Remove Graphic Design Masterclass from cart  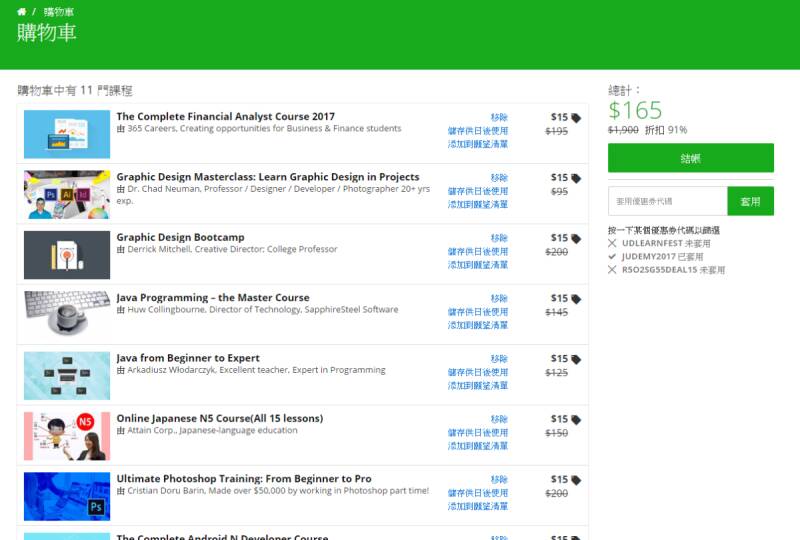click(499, 178)
